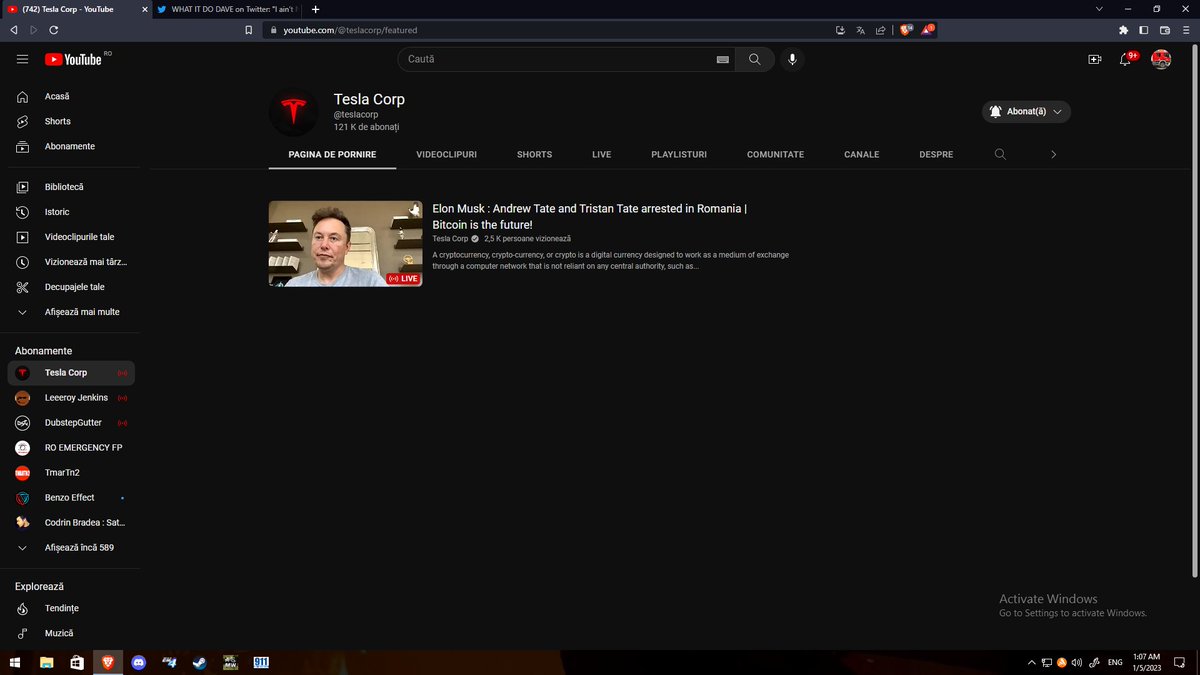Switch to the Twitter browser tab
The image size is (1200, 675).
229,9
